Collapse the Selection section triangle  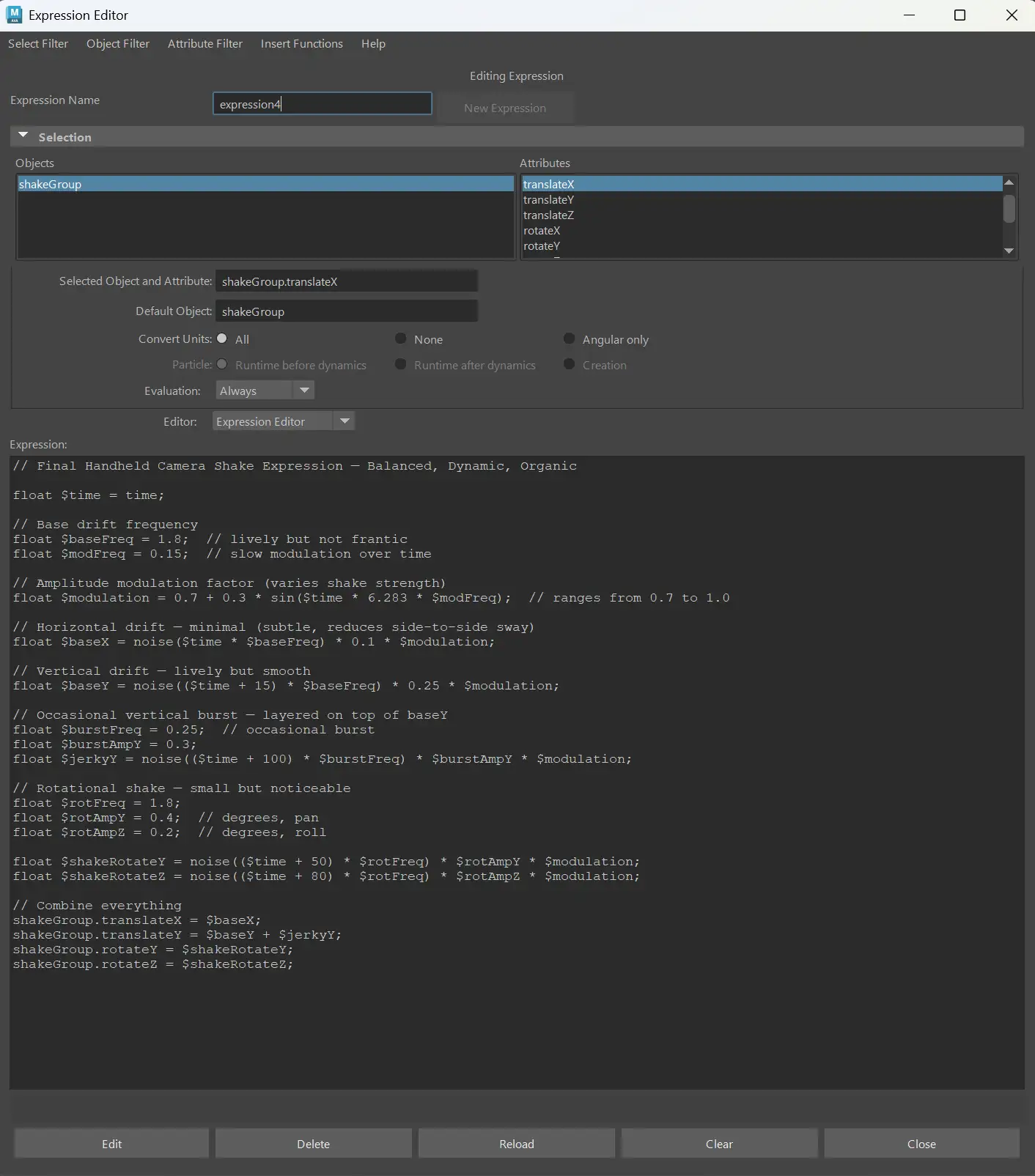point(23,136)
